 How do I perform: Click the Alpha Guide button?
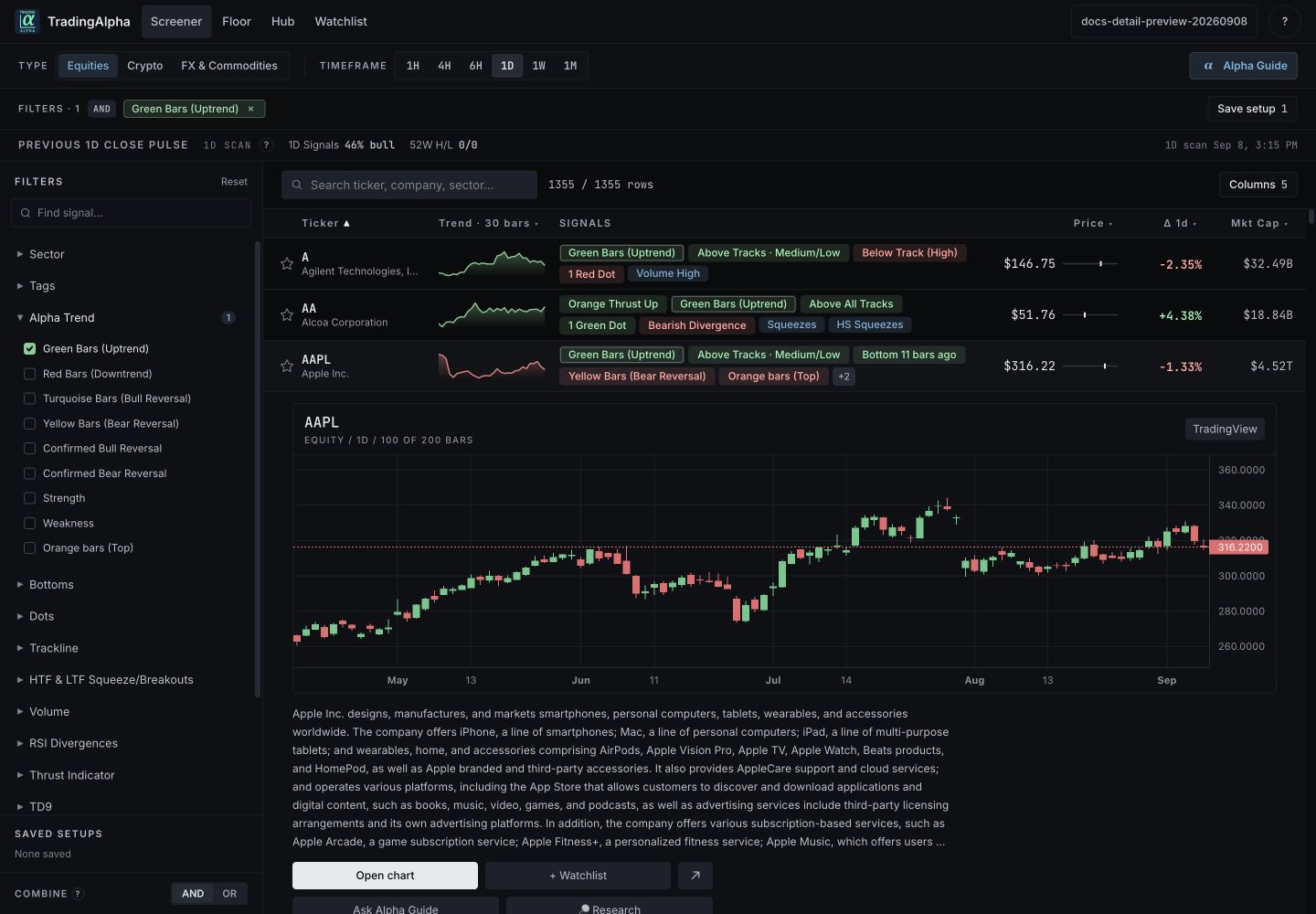coord(1243,66)
